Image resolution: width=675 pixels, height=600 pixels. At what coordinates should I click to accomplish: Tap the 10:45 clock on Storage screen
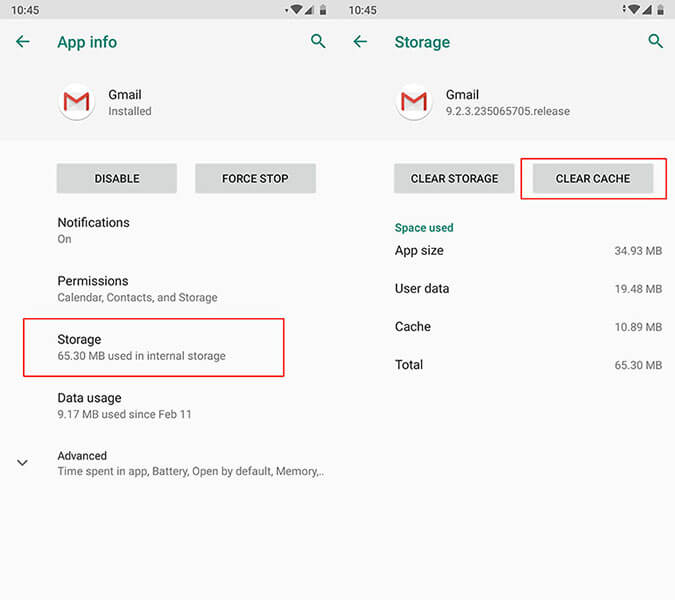(x=362, y=10)
